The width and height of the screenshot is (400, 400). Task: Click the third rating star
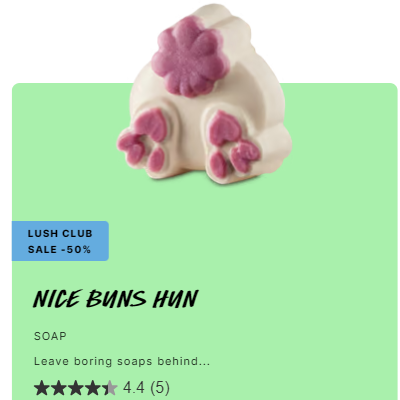76,388
